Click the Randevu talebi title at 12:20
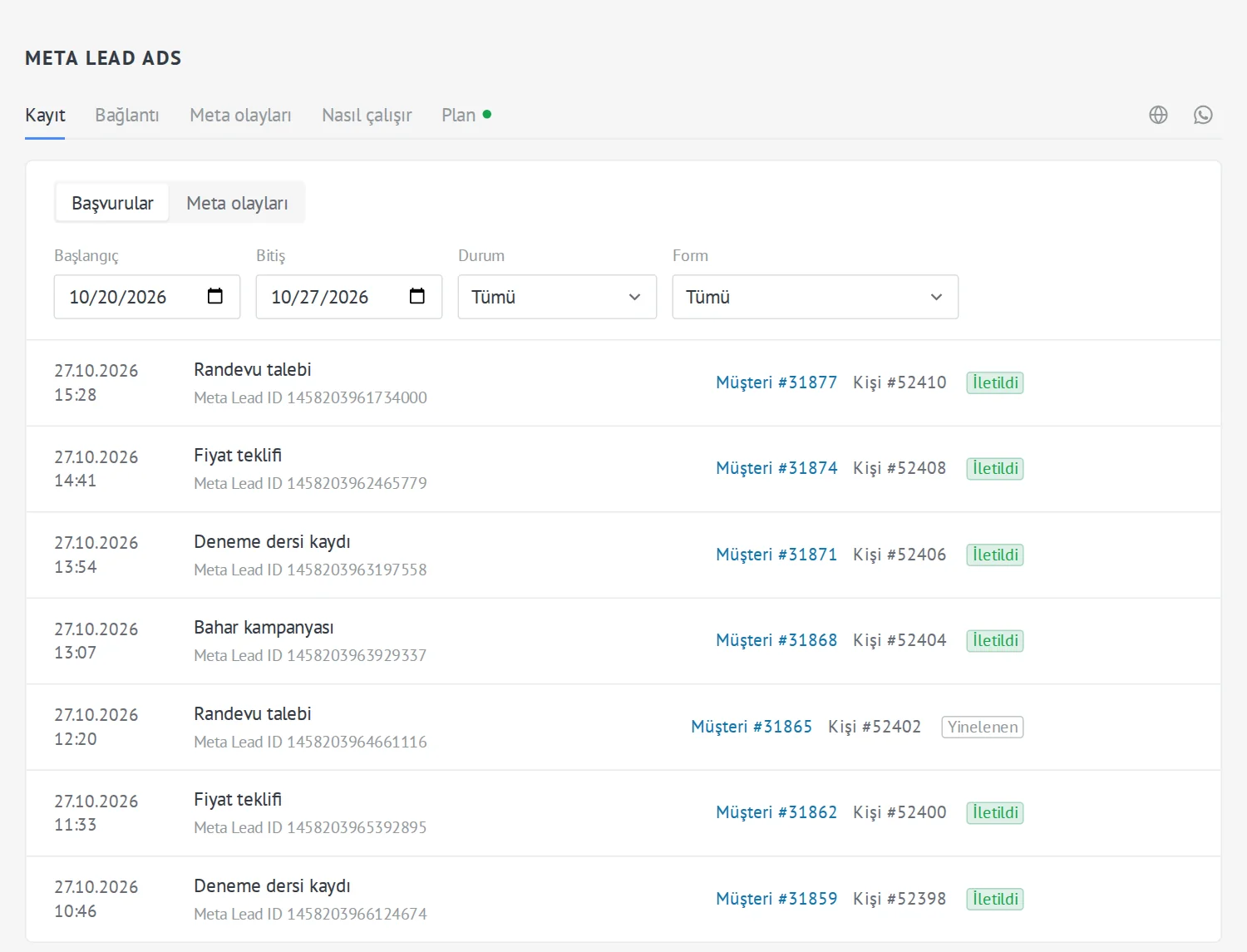Image resolution: width=1247 pixels, height=952 pixels. tap(253, 714)
